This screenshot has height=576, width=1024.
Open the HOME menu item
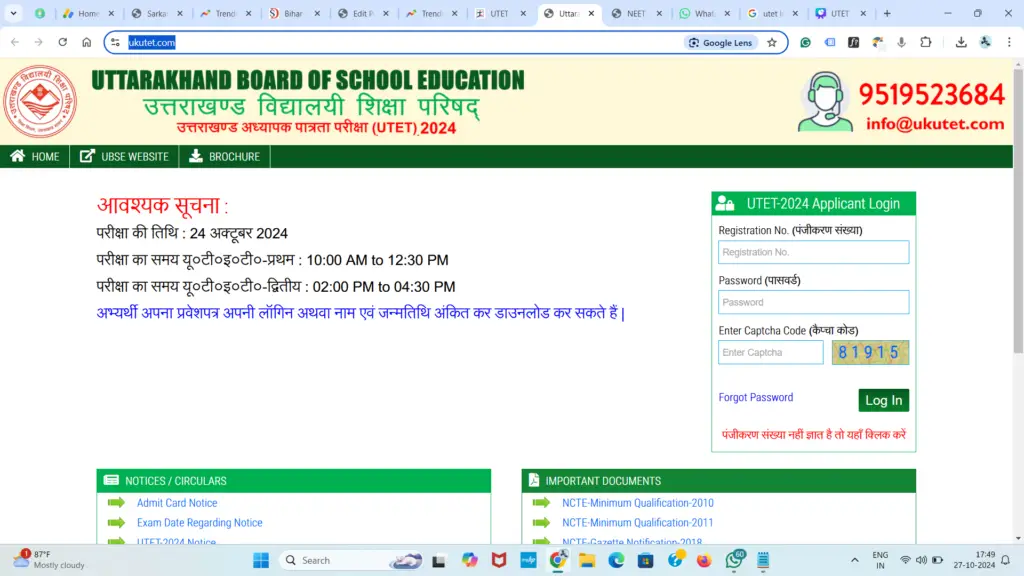tap(35, 157)
